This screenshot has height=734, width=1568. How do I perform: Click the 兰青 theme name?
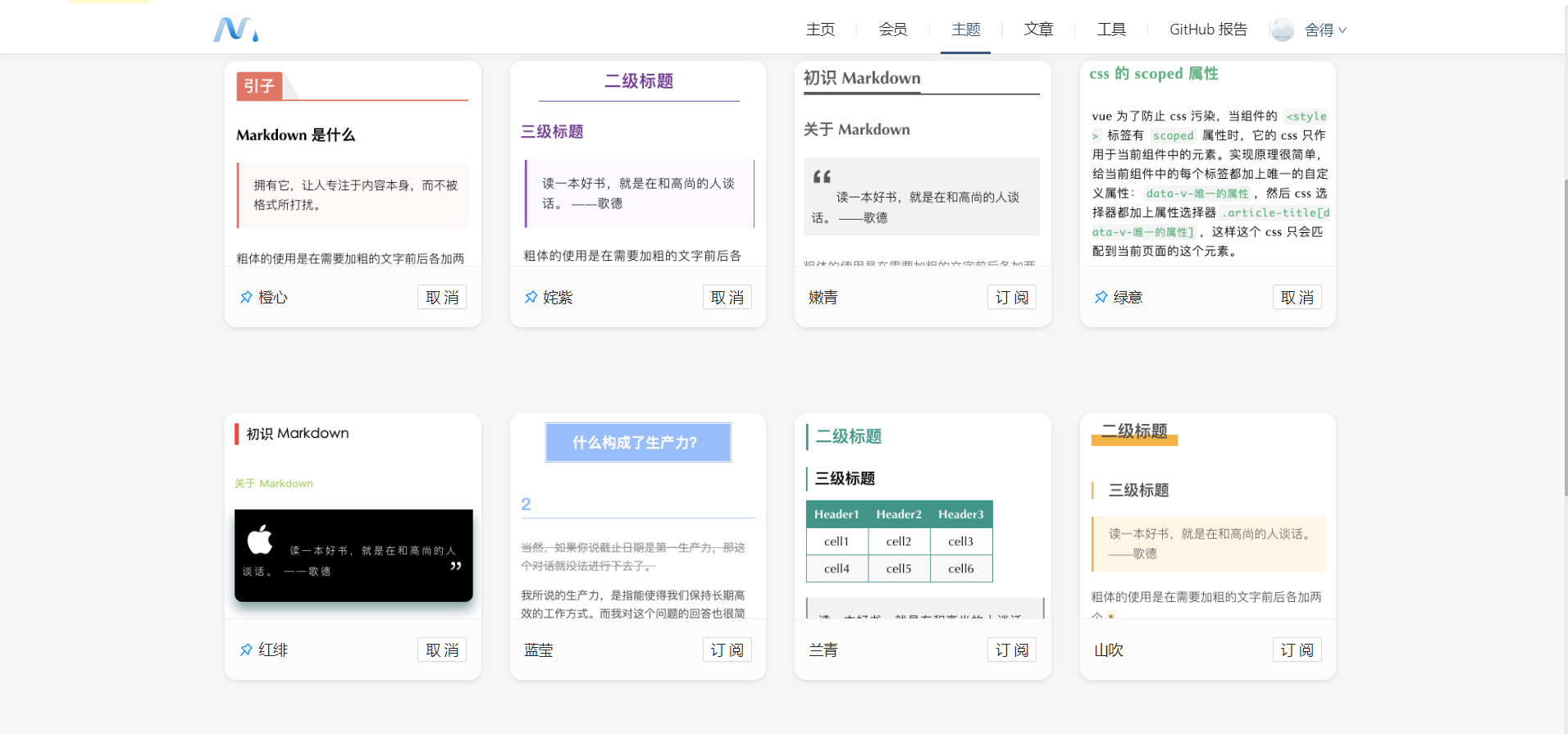coord(823,650)
